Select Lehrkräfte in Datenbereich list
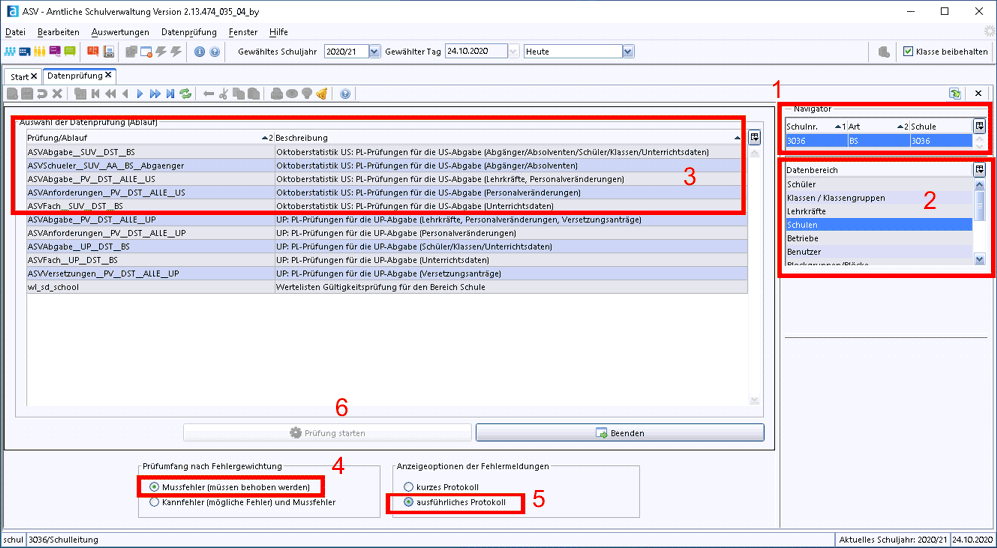 click(x=806, y=212)
